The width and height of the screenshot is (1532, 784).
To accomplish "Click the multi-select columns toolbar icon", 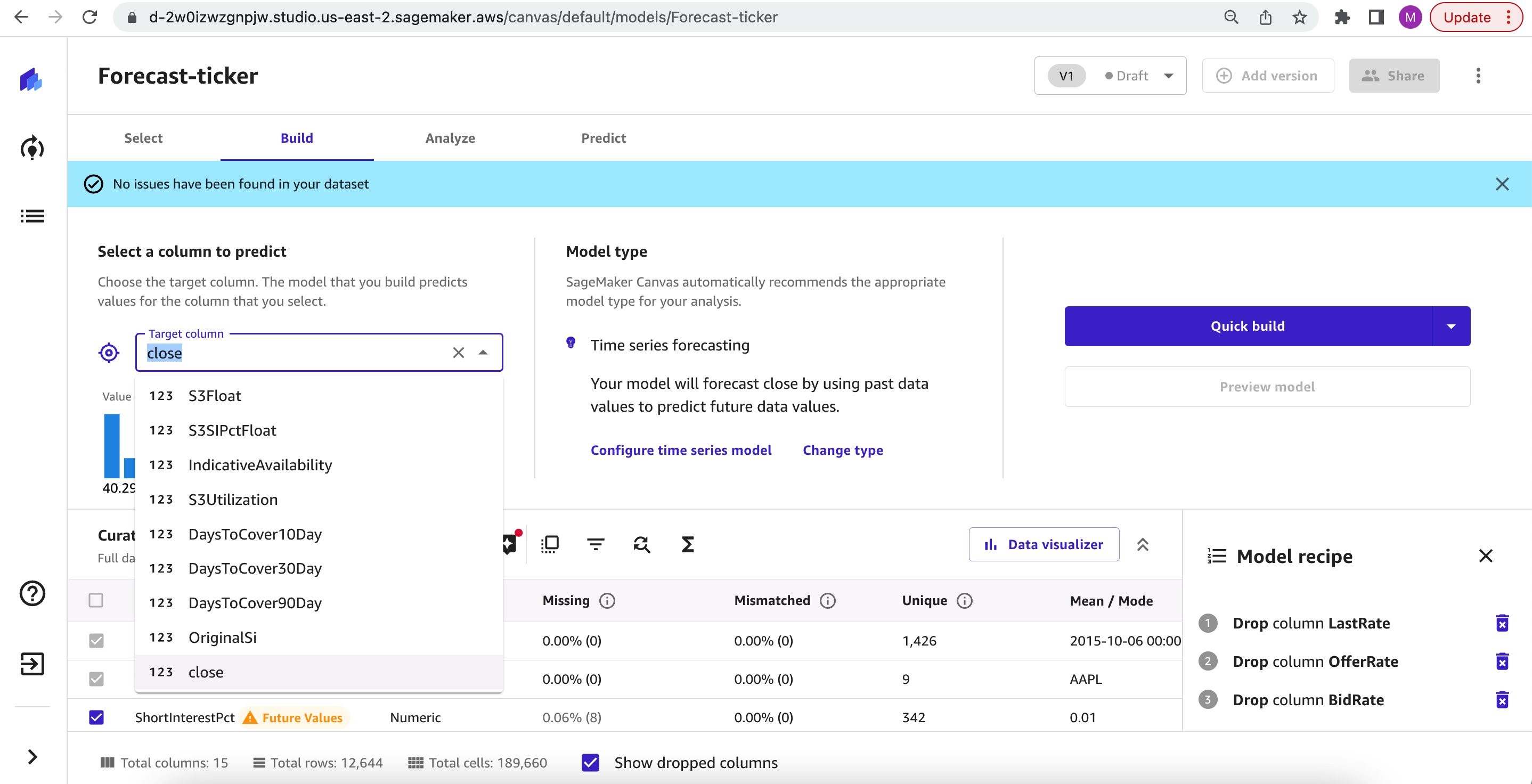I will (x=550, y=544).
